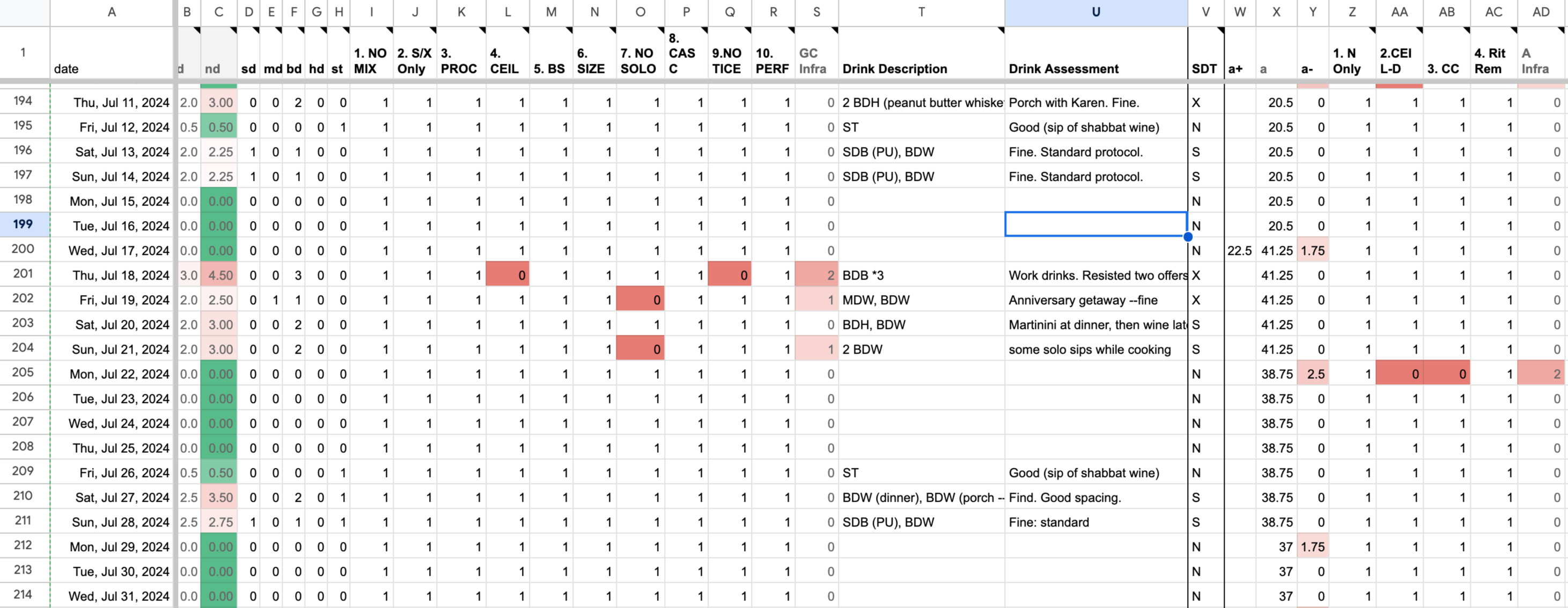The height and width of the screenshot is (608, 1568).
Task: Click note indicator on Drink Description header
Action: (1000, 30)
